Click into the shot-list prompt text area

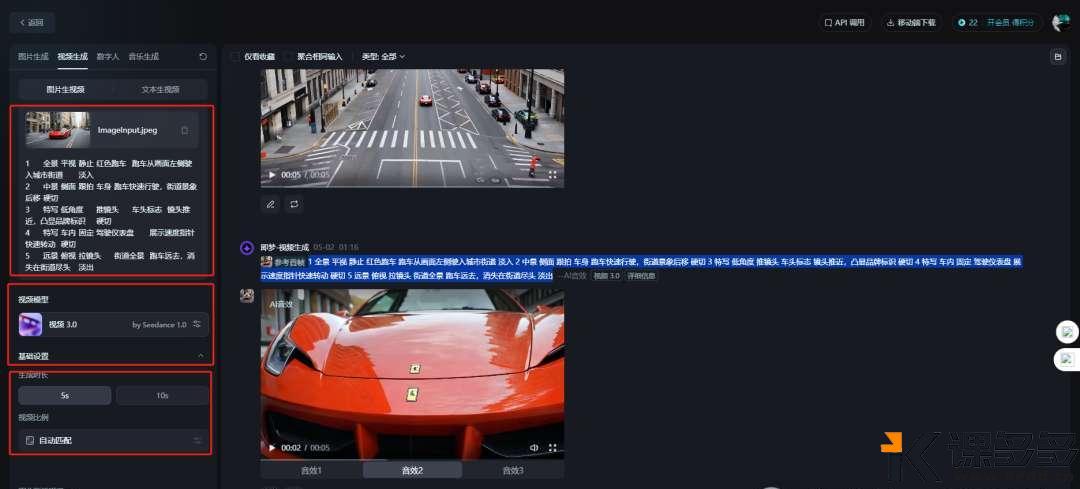pos(112,215)
